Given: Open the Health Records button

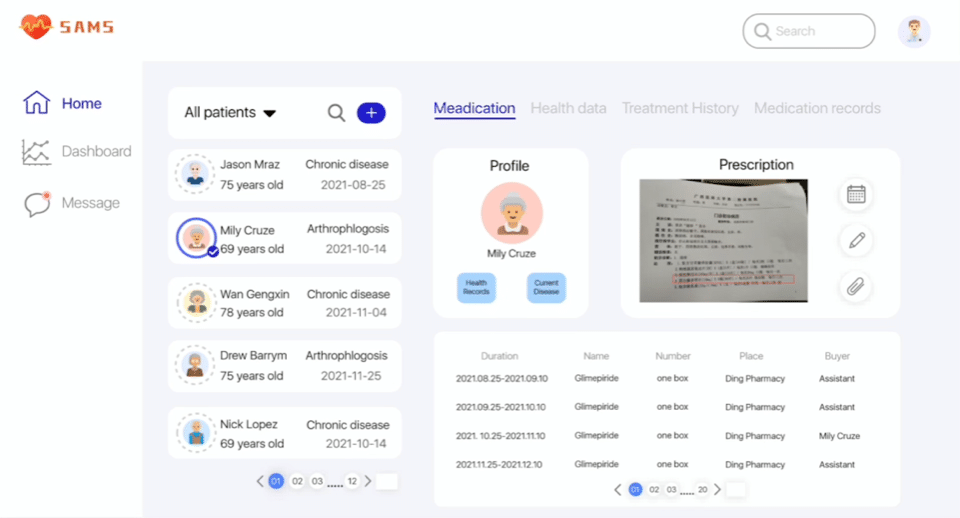Looking at the screenshot, I should point(476,287).
